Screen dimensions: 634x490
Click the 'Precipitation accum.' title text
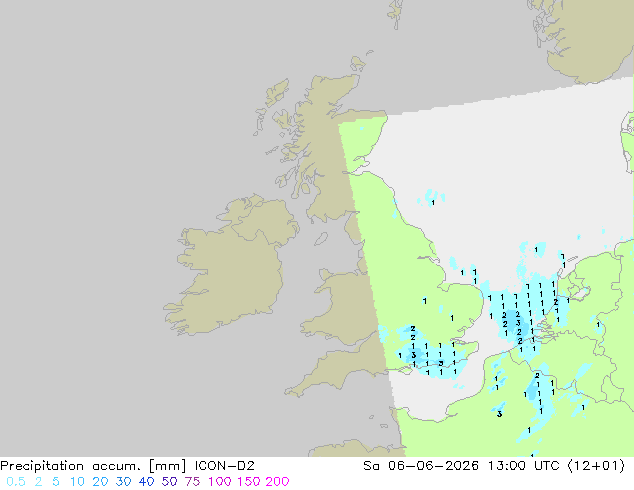(70, 466)
